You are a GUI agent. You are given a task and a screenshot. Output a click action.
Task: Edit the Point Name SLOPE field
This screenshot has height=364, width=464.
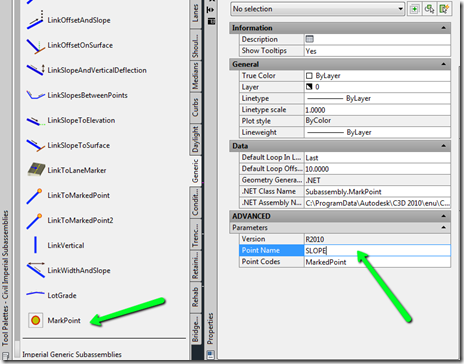[x=377, y=250]
